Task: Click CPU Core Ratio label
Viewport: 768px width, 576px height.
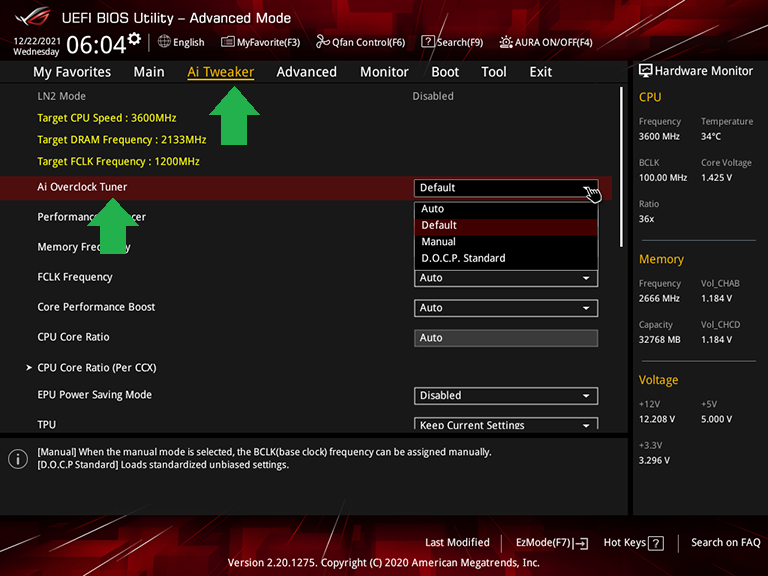Action: (73, 337)
